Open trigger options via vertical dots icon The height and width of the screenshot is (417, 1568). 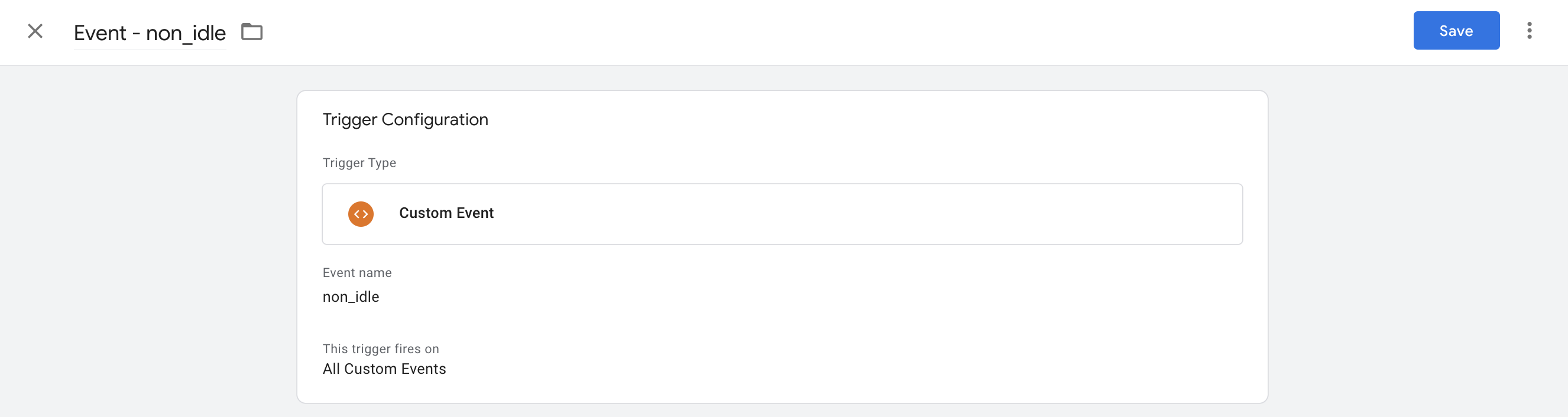point(1531,31)
